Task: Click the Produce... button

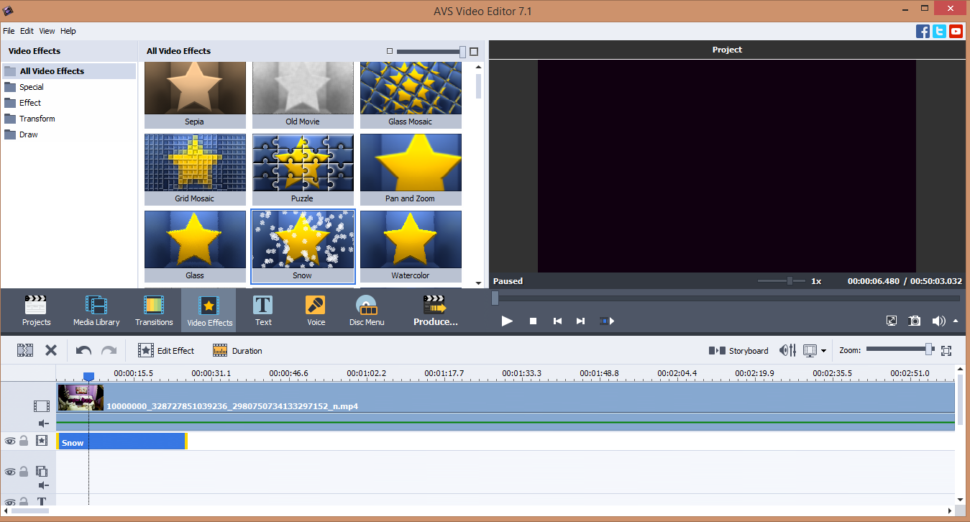Action: [435, 311]
